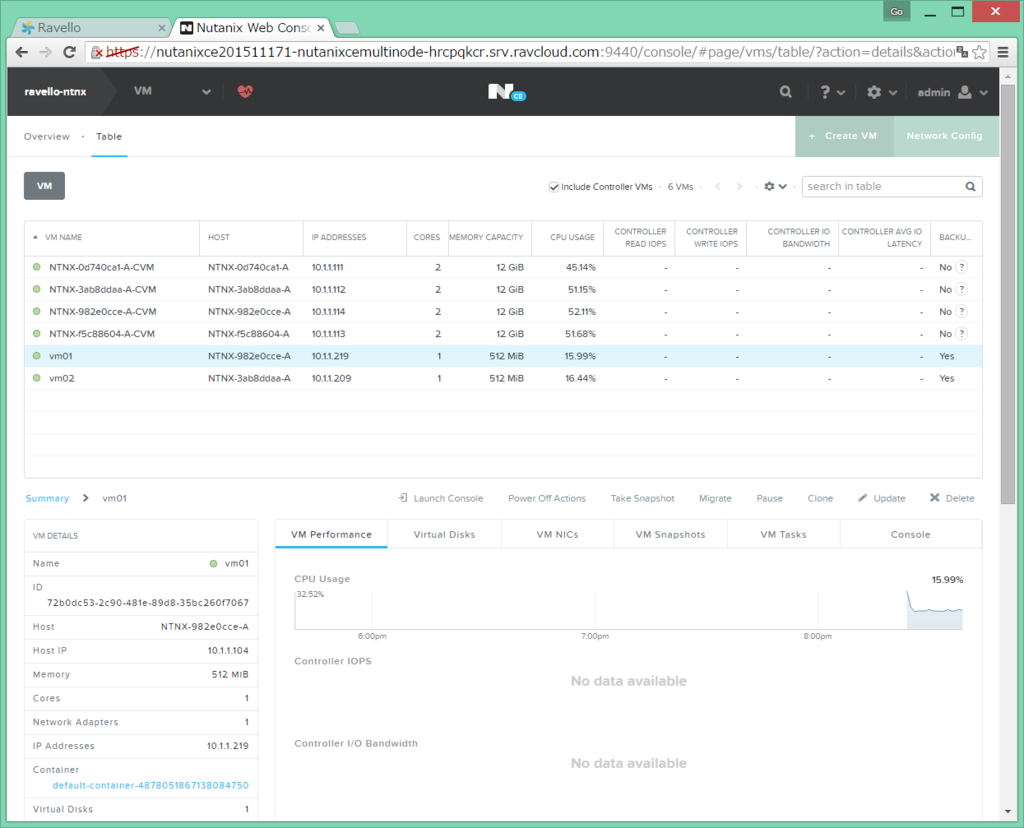
Task: Click backup help icon for NTNX-0d740ca1-A-CVM
Action: point(961,267)
